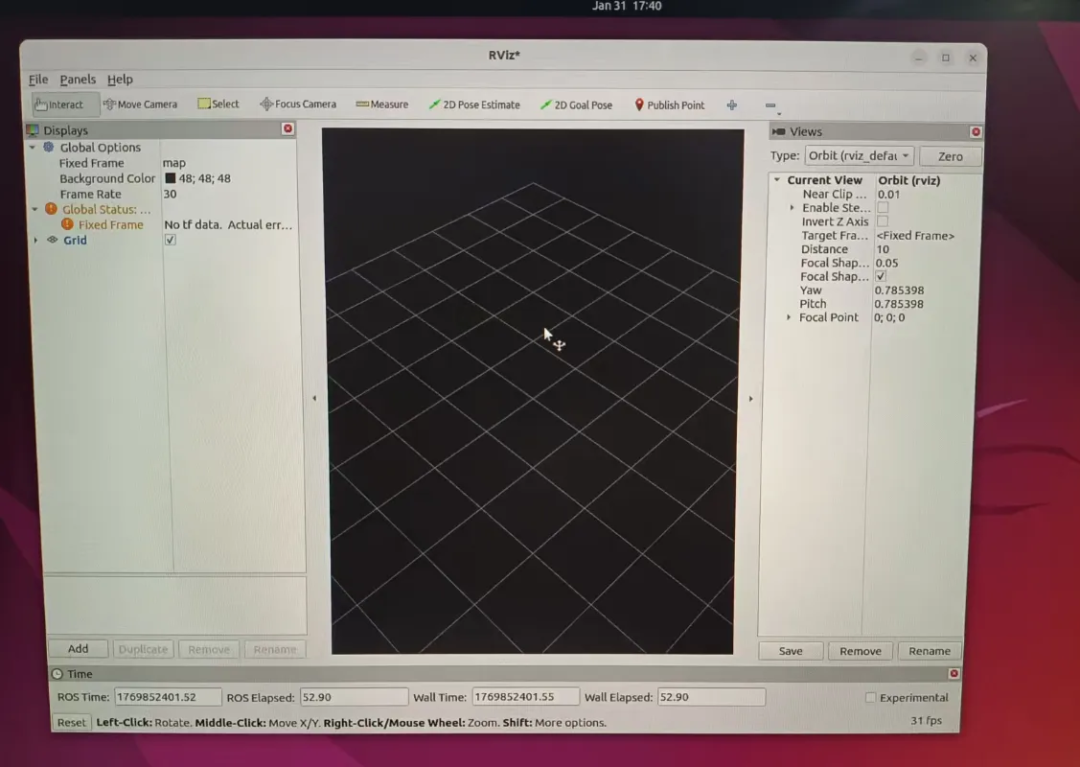Click the Add display button
1080x767 pixels.
[x=78, y=649]
